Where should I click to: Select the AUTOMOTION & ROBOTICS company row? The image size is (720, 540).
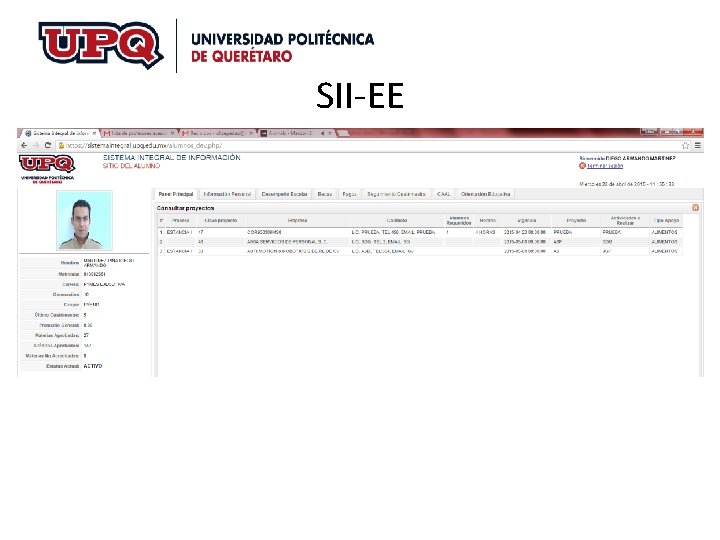pyautogui.click(x=420, y=251)
